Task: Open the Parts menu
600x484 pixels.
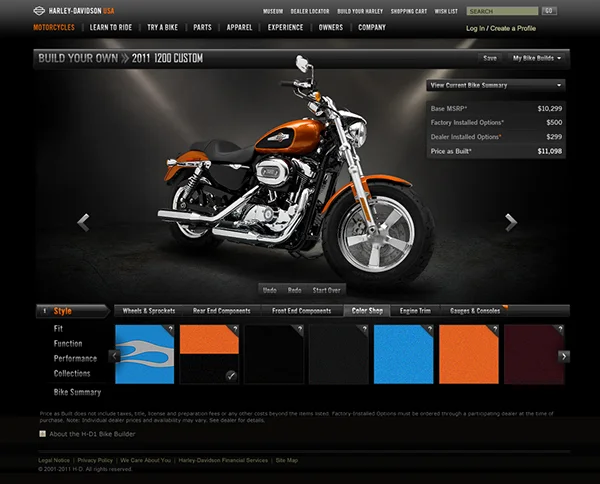Action: [202, 27]
